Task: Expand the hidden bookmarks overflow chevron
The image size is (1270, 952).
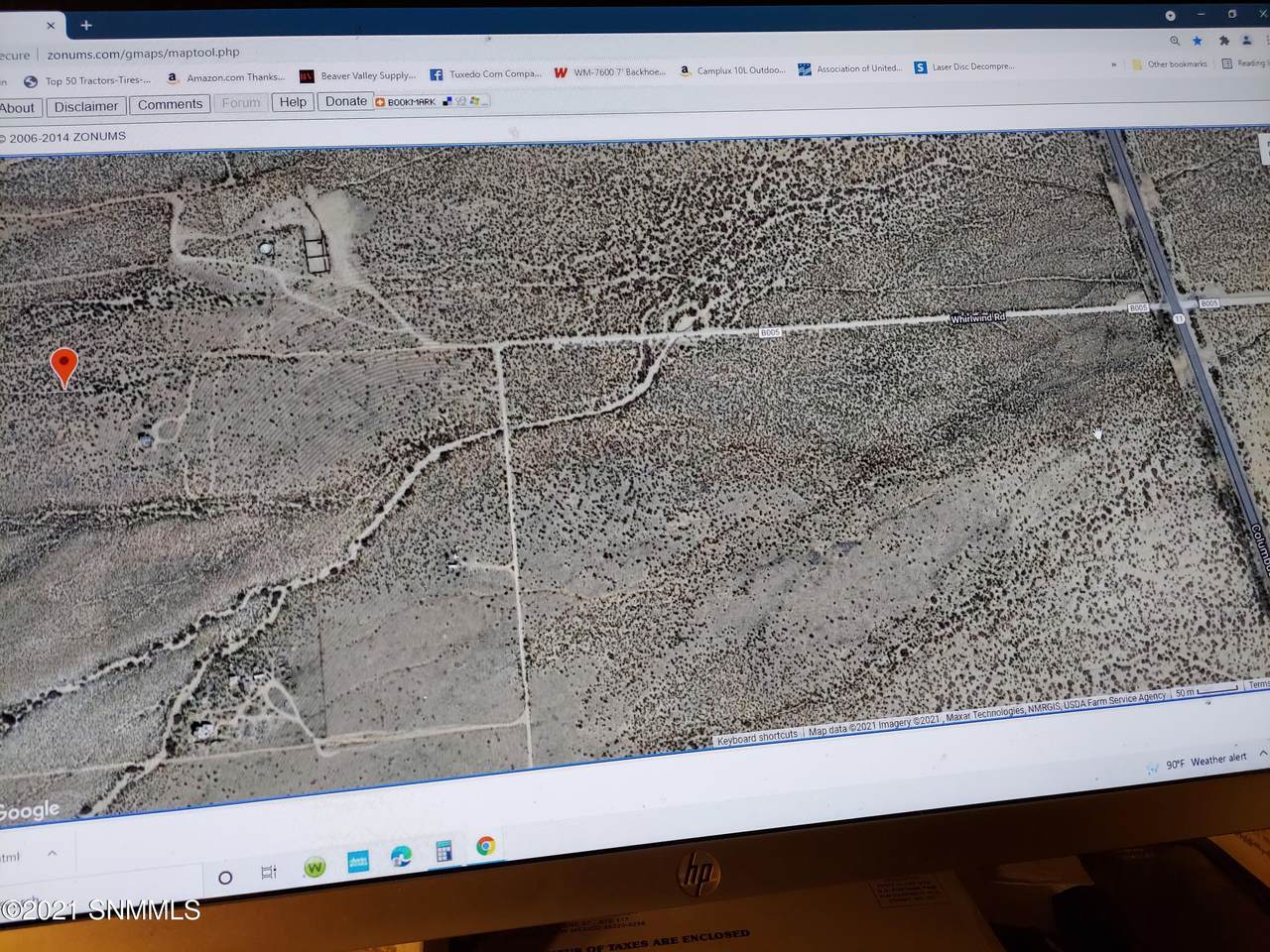Action: (1114, 64)
